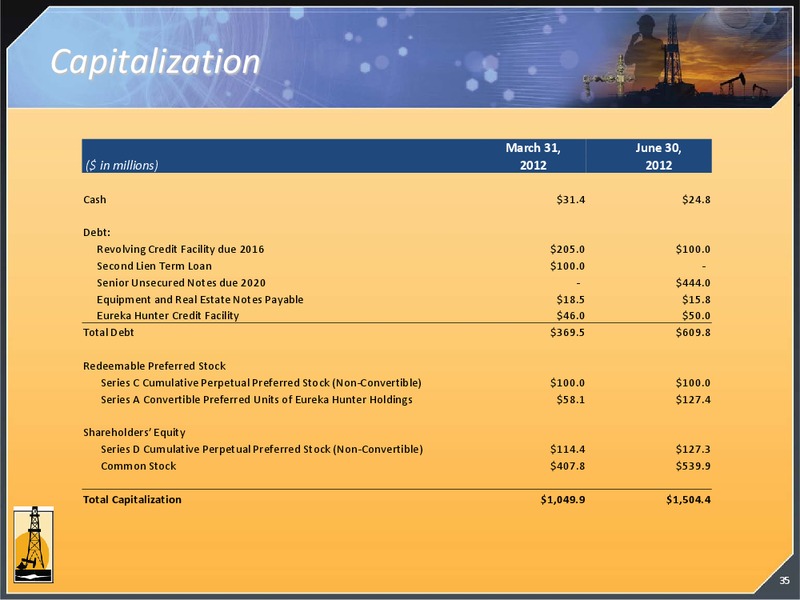Screen dimensions: 800x600
Task: Select Series D value $127.3
Action: click(693, 449)
